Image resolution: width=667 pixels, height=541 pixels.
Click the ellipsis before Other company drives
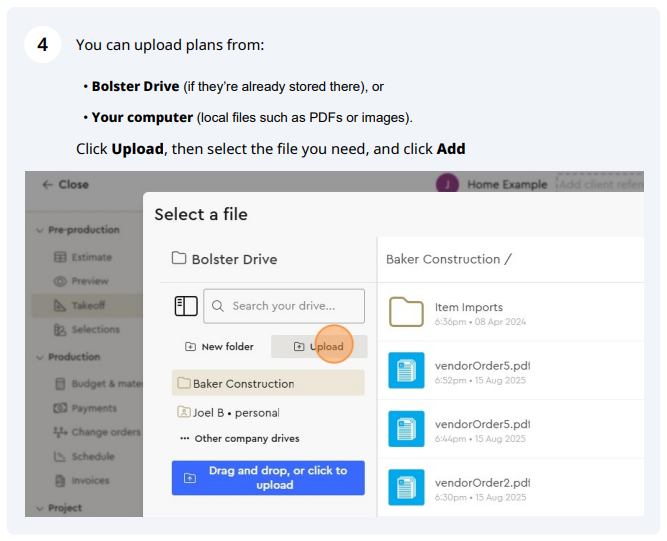[185, 438]
